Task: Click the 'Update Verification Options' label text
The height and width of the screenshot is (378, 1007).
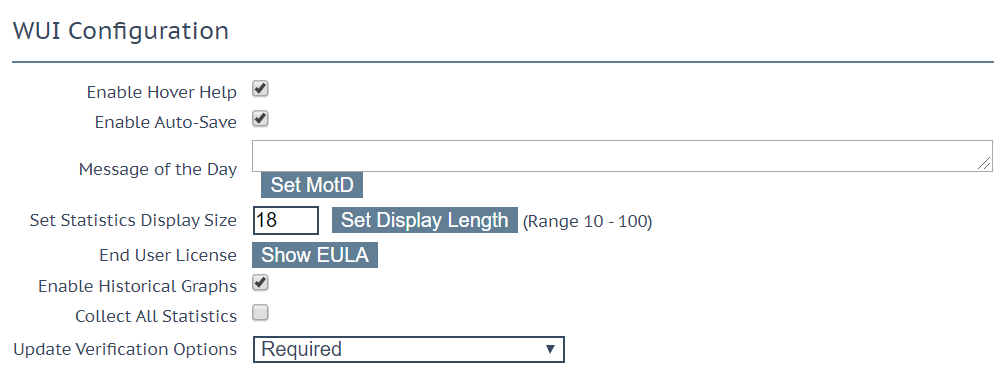Action: pyautogui.click(x=125, y=350)
